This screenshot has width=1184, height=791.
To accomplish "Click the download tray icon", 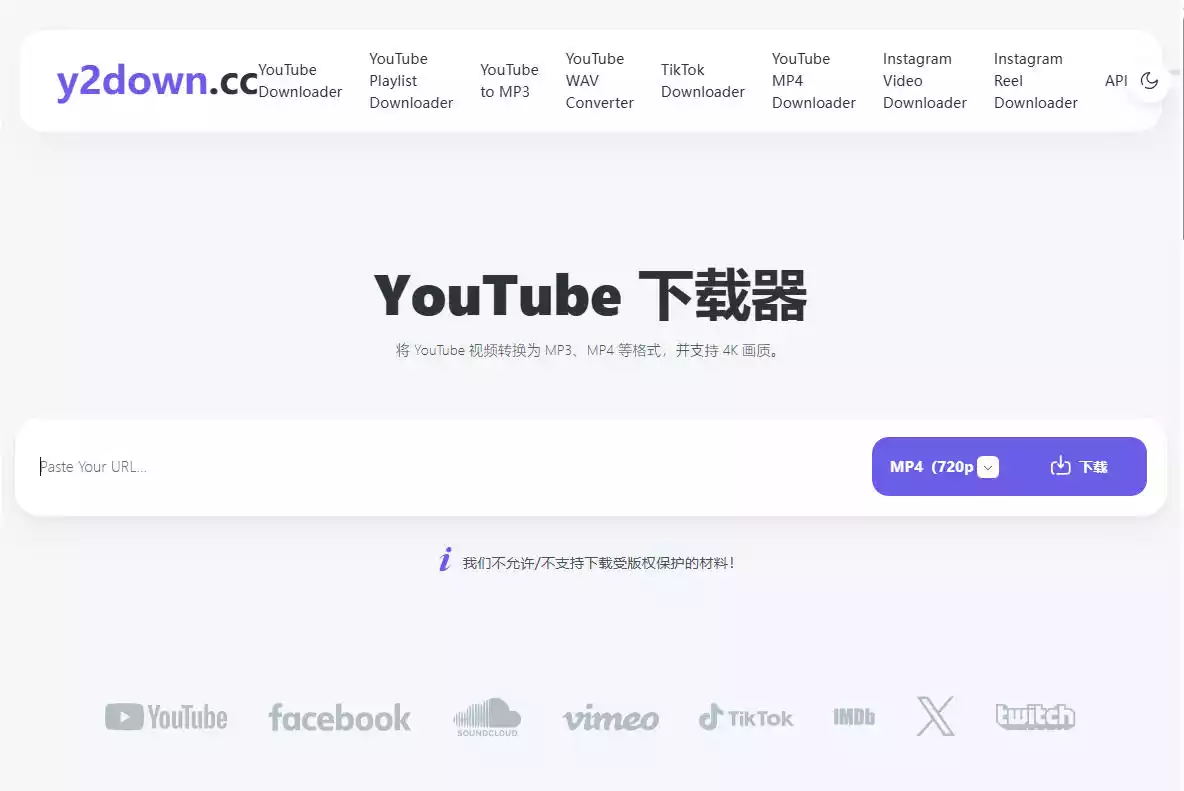I will [x=1060, y=466].
